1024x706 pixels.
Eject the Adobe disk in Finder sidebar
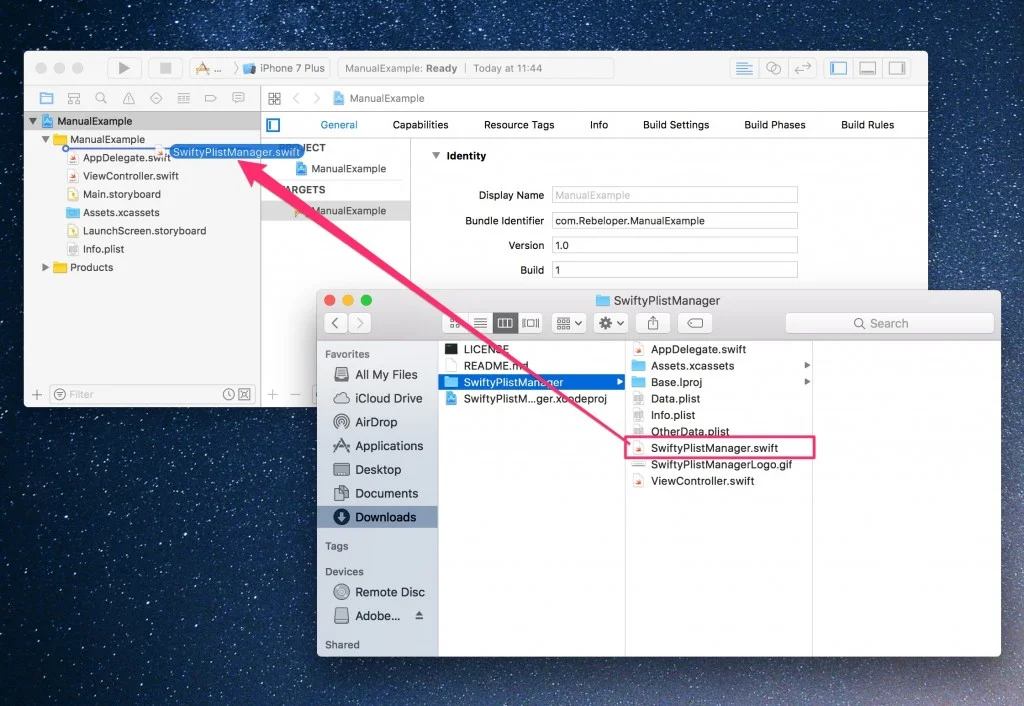(419, 615)
